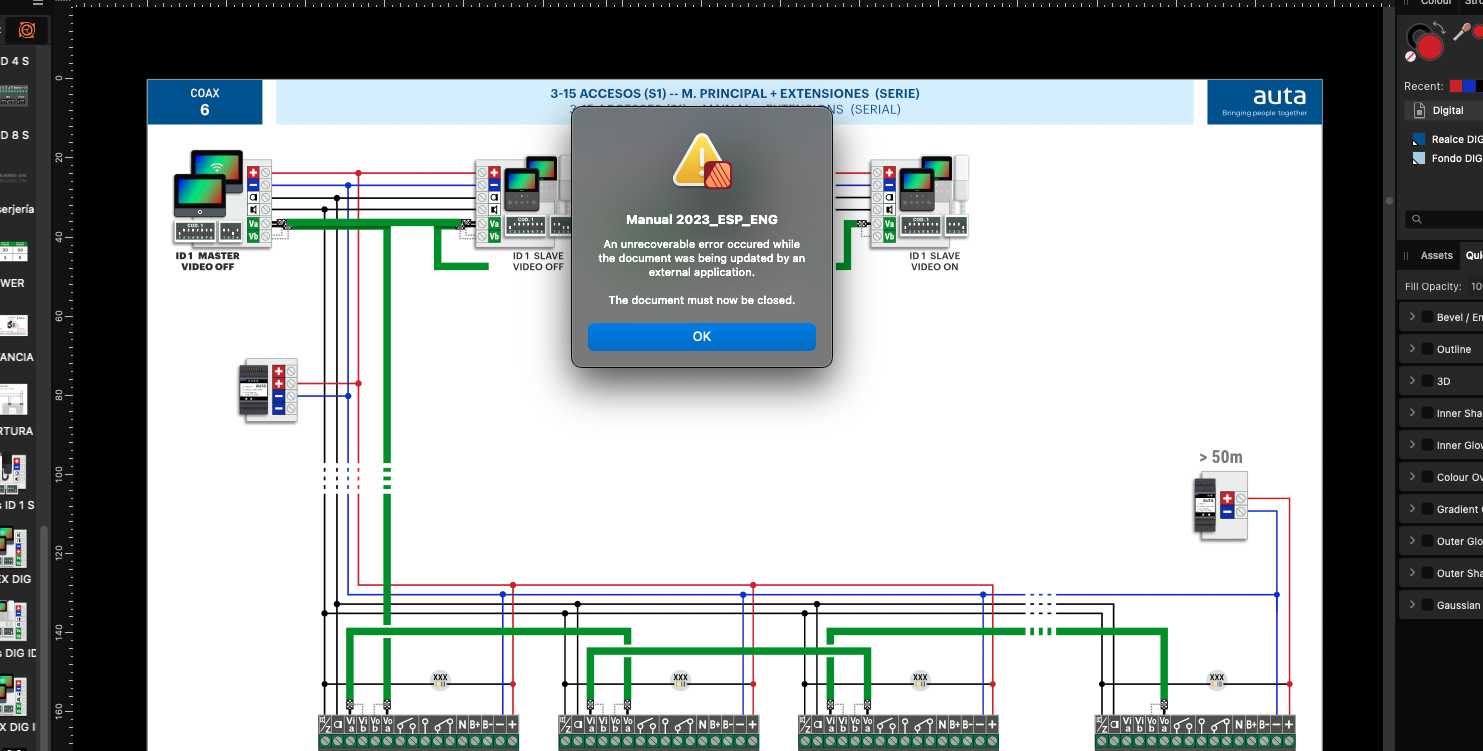Select the page thumbnail above 'WER'
Screen dimensions: 1483x751
point(13,251)
